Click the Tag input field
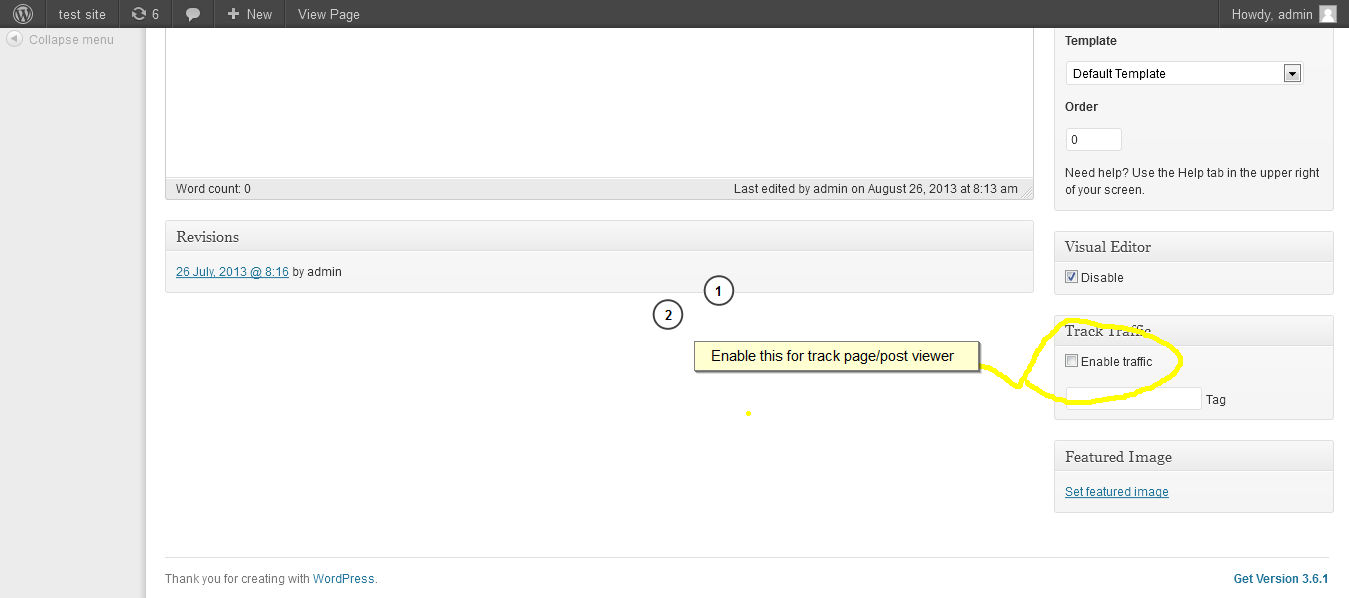This screenshot has height=598, width=1349. click(x=1133, y=398)
